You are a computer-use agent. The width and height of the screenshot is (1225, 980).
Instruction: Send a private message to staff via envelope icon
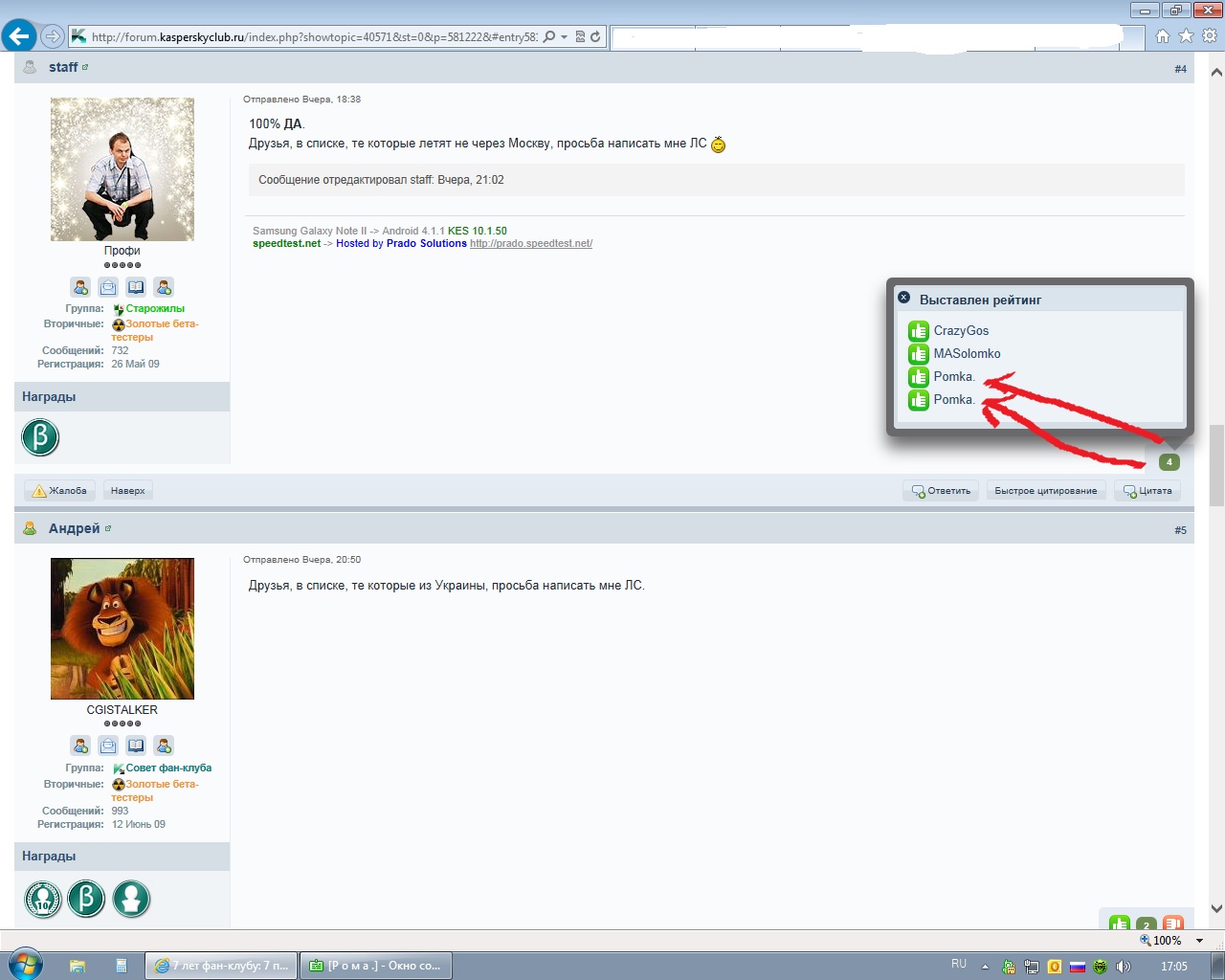(x=108, y=287)
